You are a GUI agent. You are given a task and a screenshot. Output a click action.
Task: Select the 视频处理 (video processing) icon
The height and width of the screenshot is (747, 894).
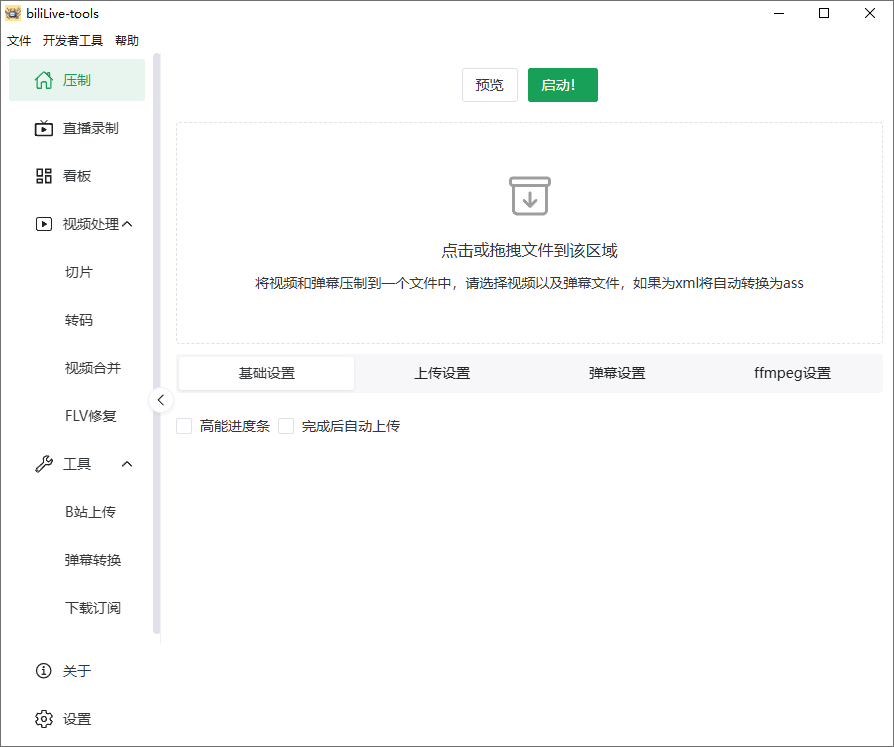(44, 224)
